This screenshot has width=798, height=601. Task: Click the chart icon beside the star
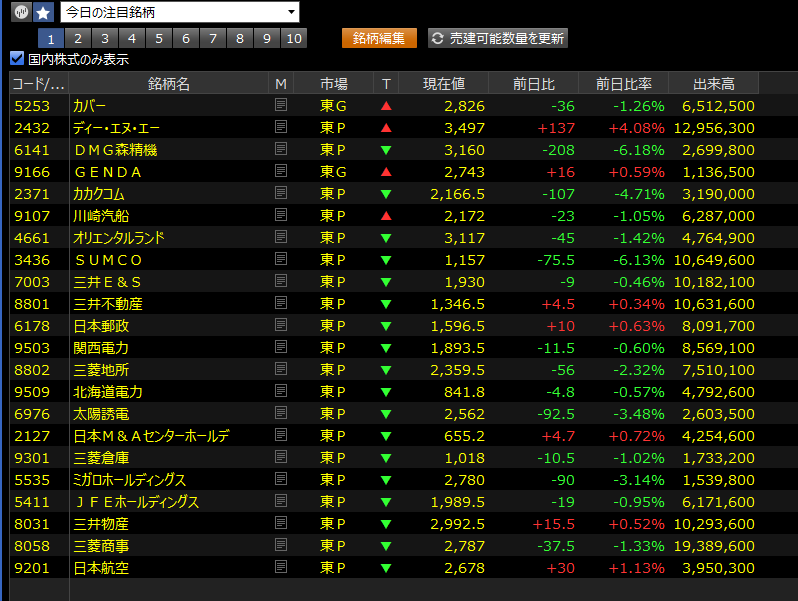click(21, 12)
